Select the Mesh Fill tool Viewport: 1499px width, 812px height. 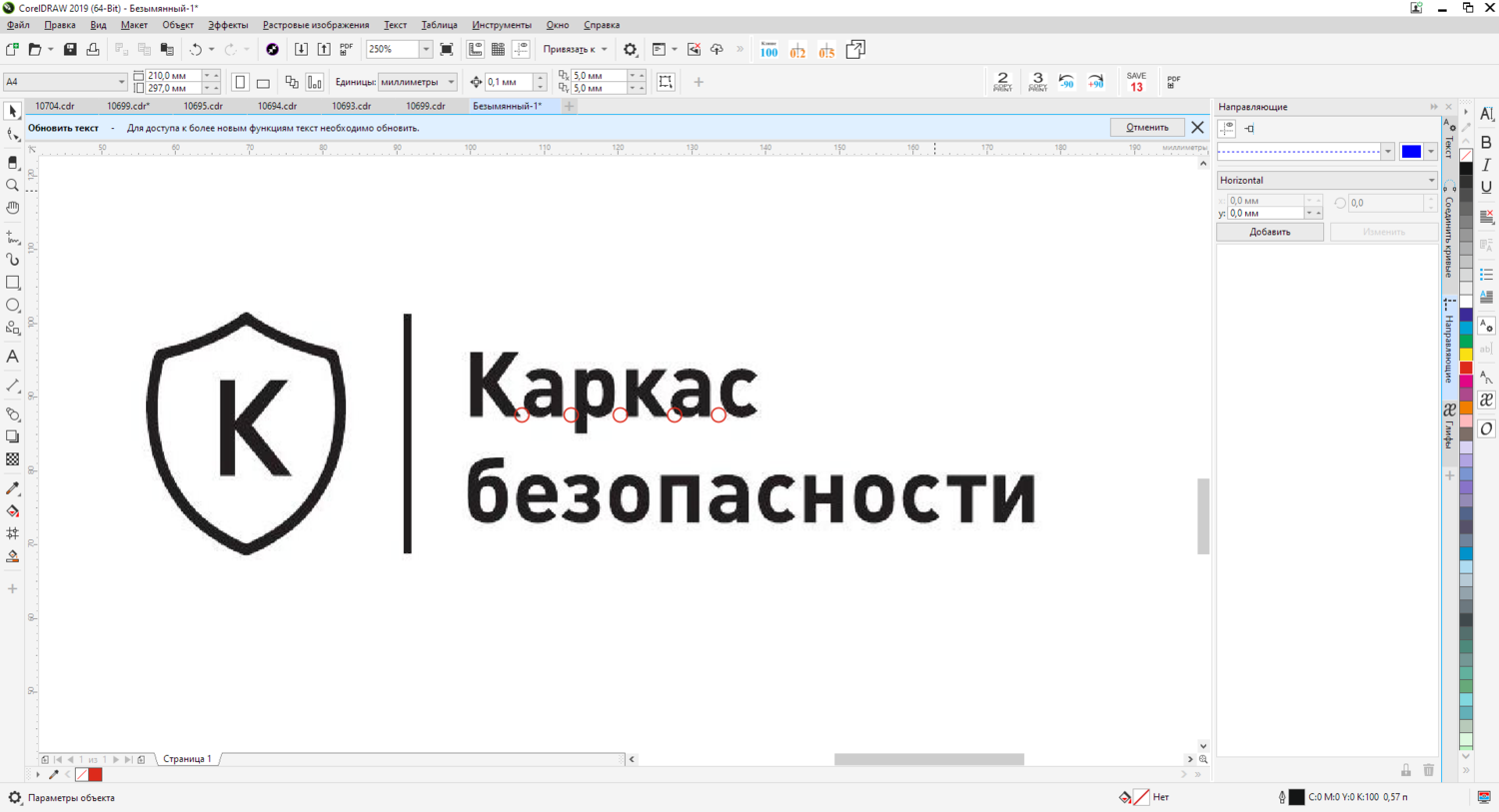(x=13, y=534)
